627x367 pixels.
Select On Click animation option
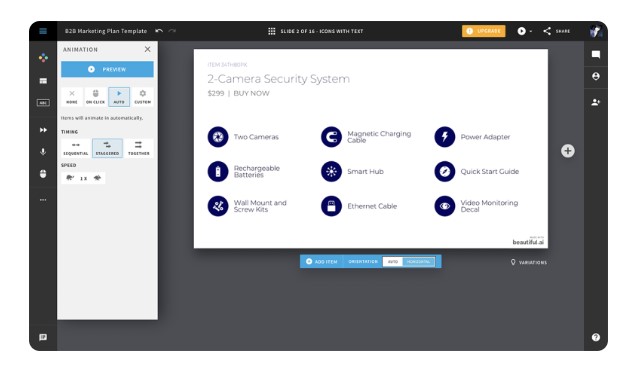click(96, 97)
